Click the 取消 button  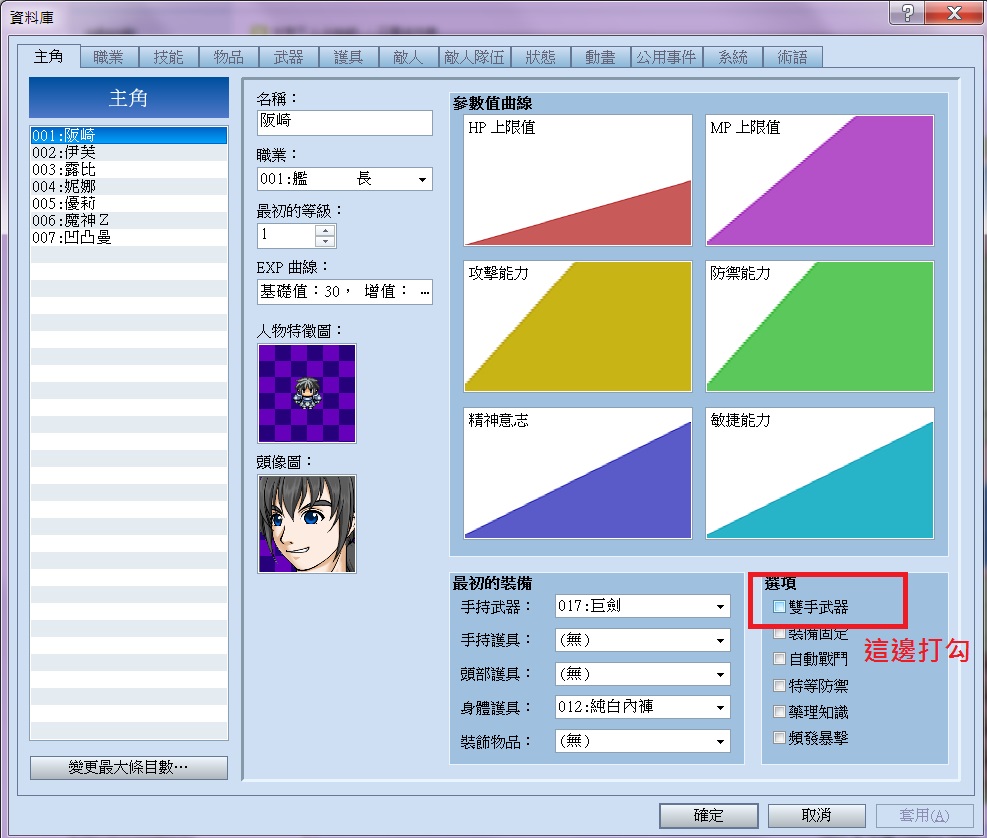coord(816,815)
